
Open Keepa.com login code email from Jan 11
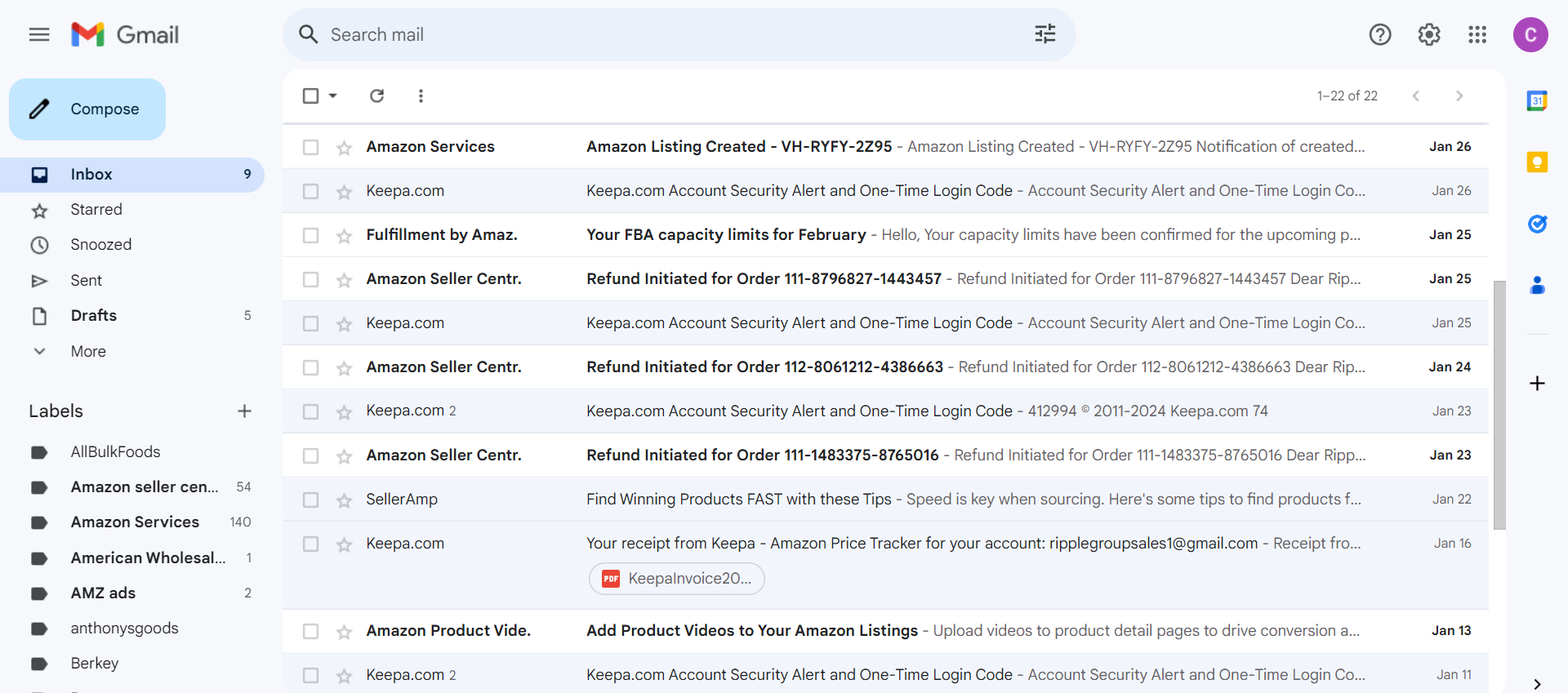(x=885, y=673)
